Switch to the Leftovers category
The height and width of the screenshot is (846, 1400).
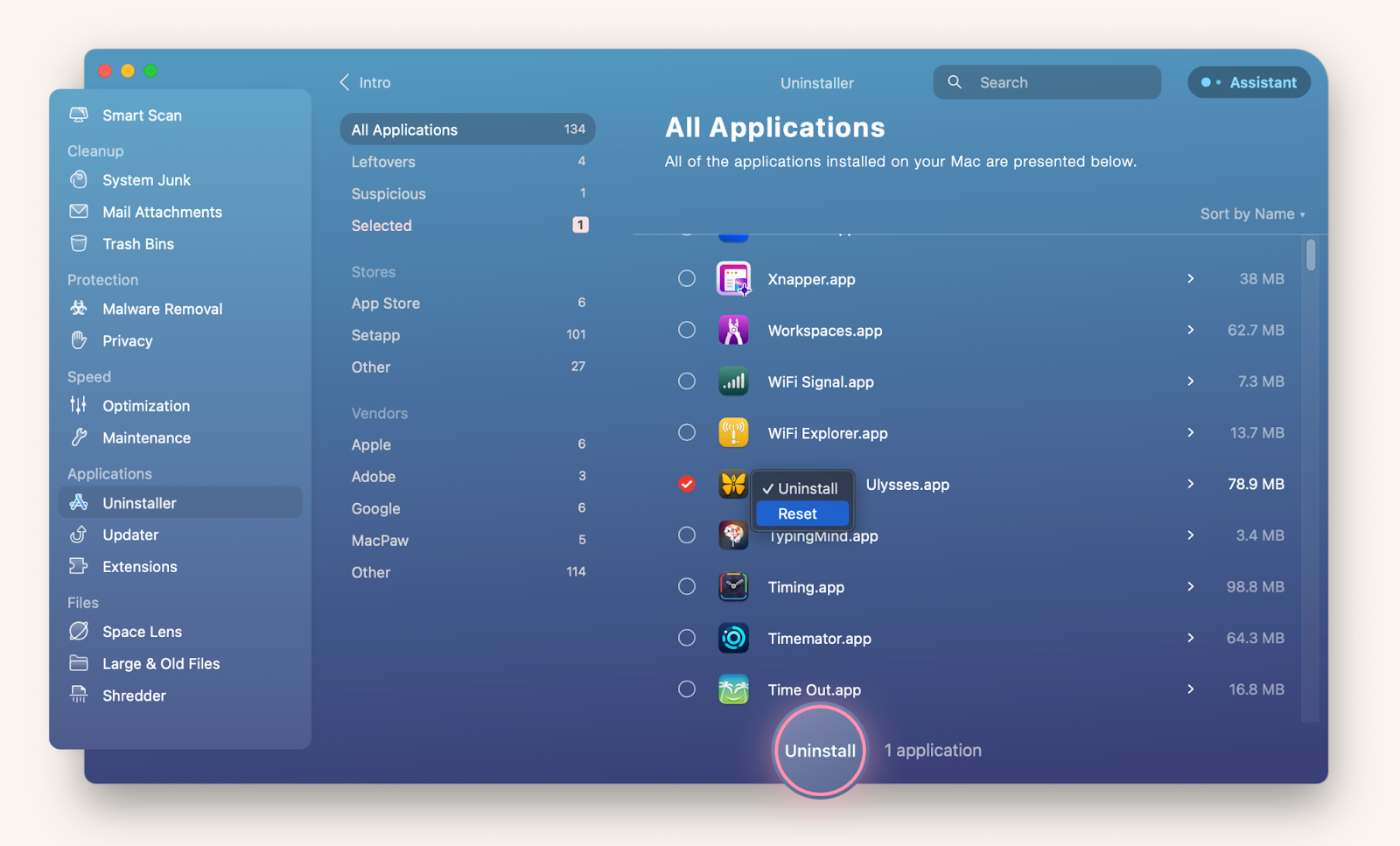click(x=383, y=161)
